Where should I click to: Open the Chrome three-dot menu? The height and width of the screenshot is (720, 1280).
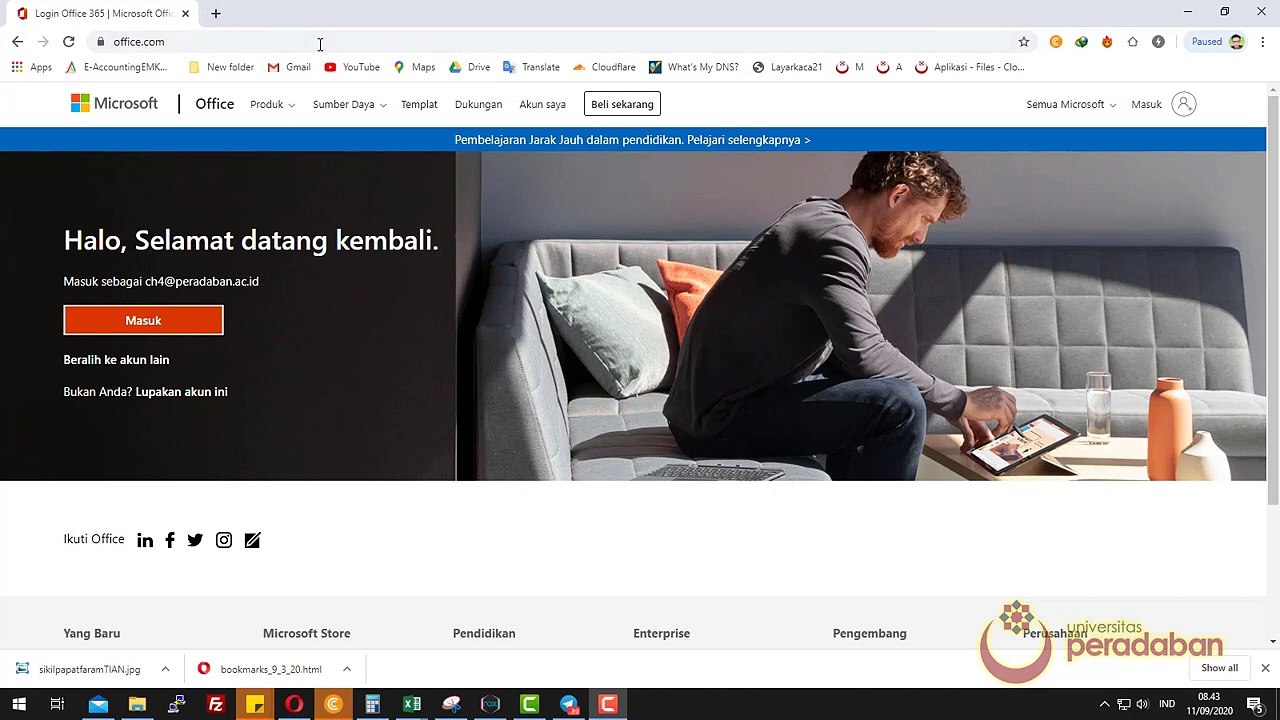1263,42
